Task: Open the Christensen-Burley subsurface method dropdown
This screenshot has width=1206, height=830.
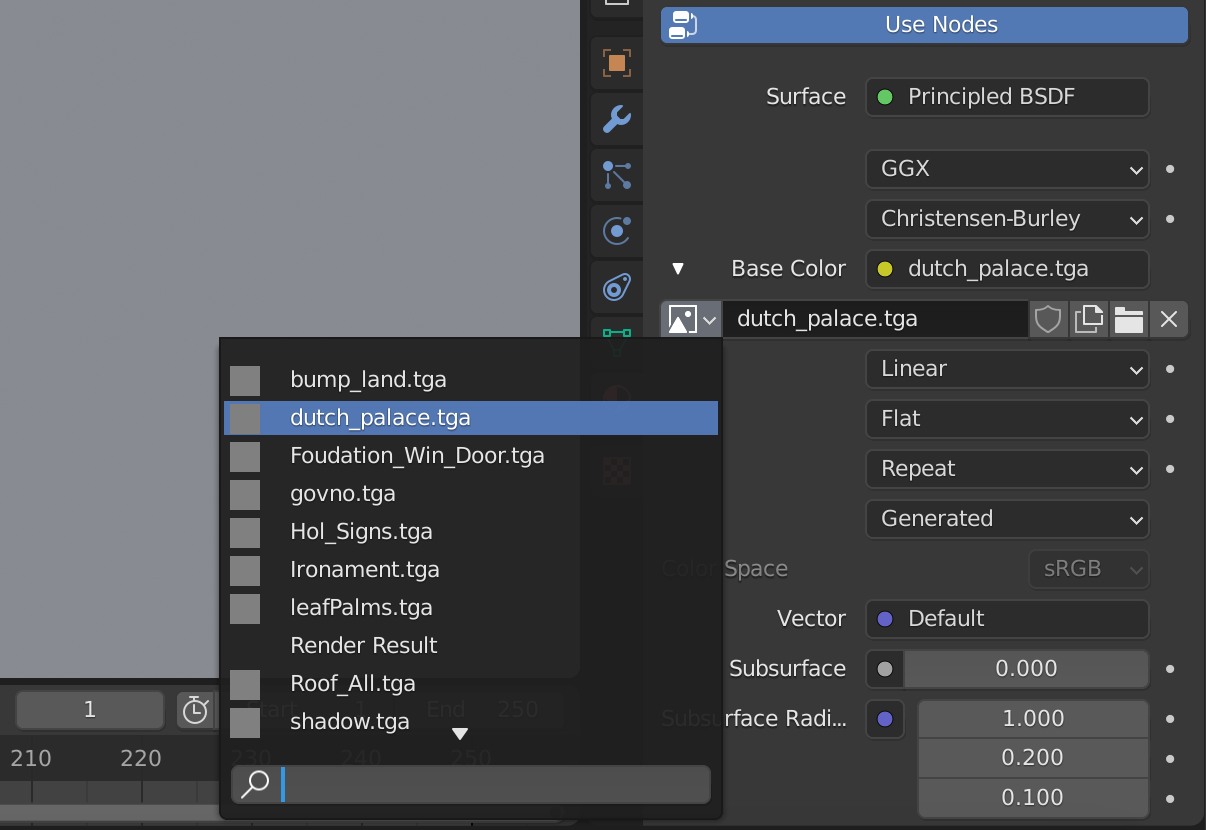Action: pyautogui.click(x=1007, y=219)
